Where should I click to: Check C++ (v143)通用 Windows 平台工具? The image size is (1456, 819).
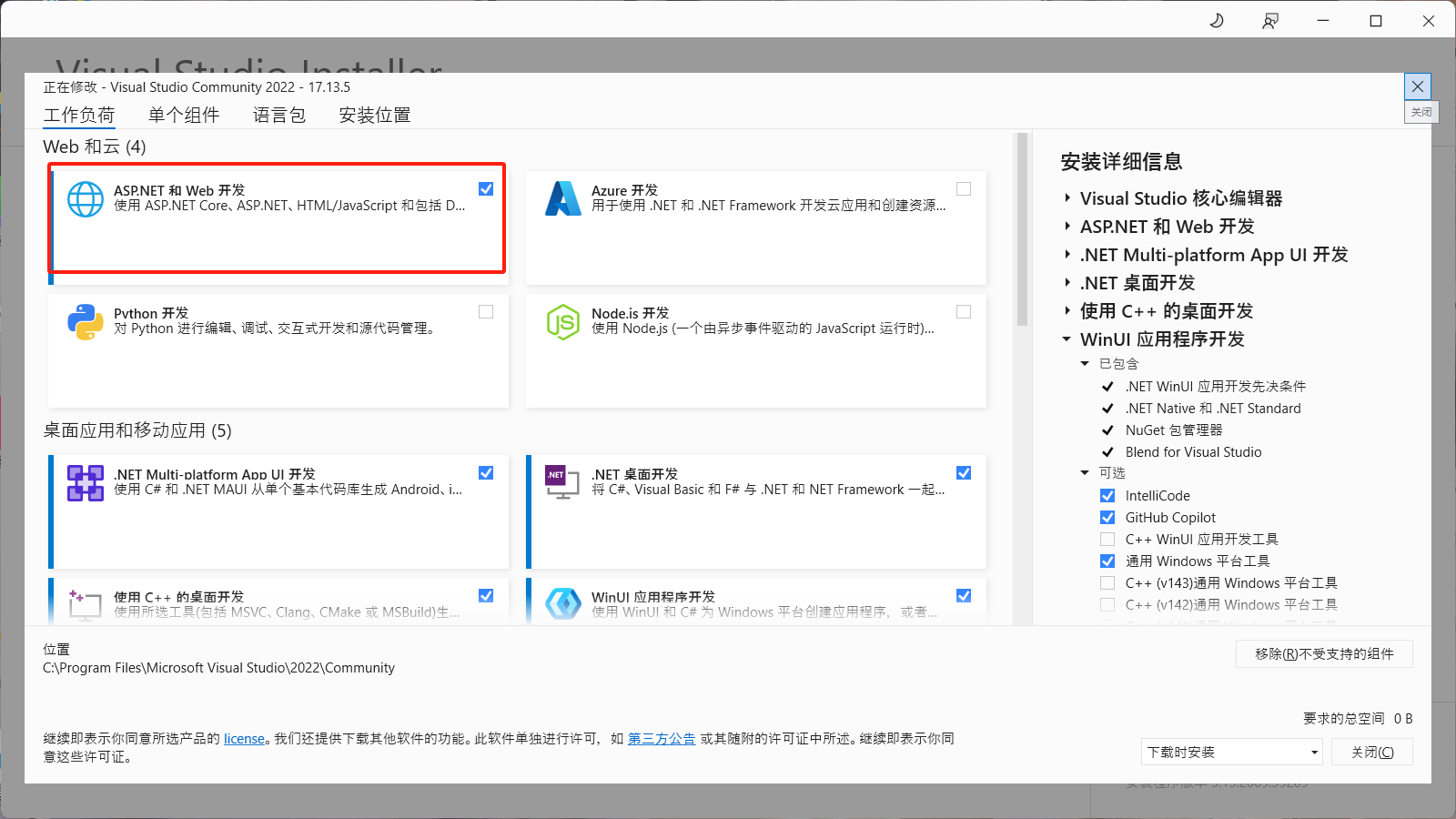tap(1107, 583)
